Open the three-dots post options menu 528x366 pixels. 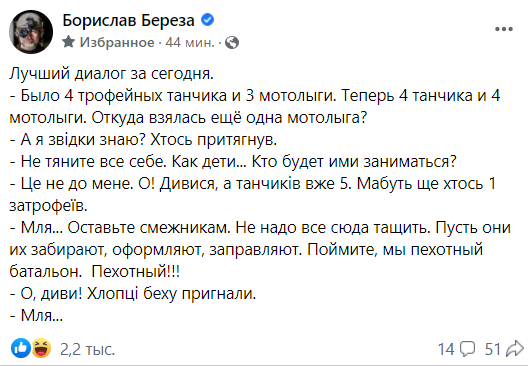pyautogui.click(x=504, y=29)
